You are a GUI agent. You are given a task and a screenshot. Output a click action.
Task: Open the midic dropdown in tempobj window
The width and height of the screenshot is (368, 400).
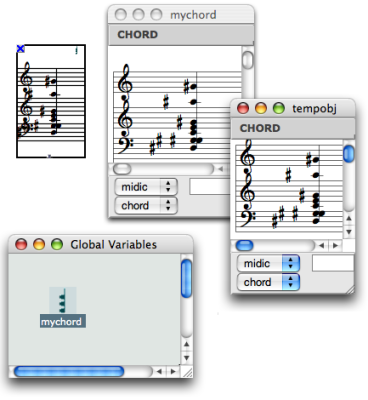268,264
